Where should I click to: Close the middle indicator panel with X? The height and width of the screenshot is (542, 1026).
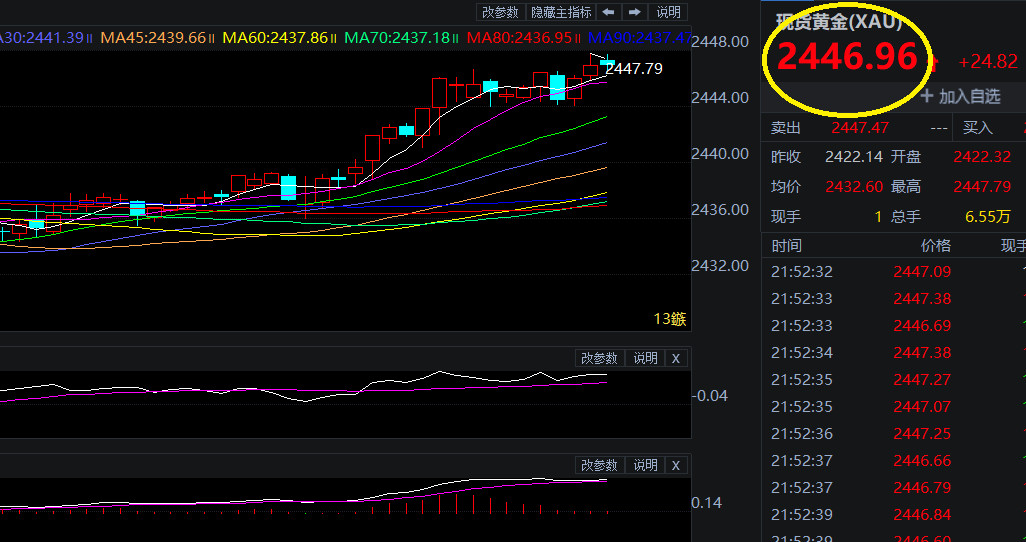coord(675,358)
